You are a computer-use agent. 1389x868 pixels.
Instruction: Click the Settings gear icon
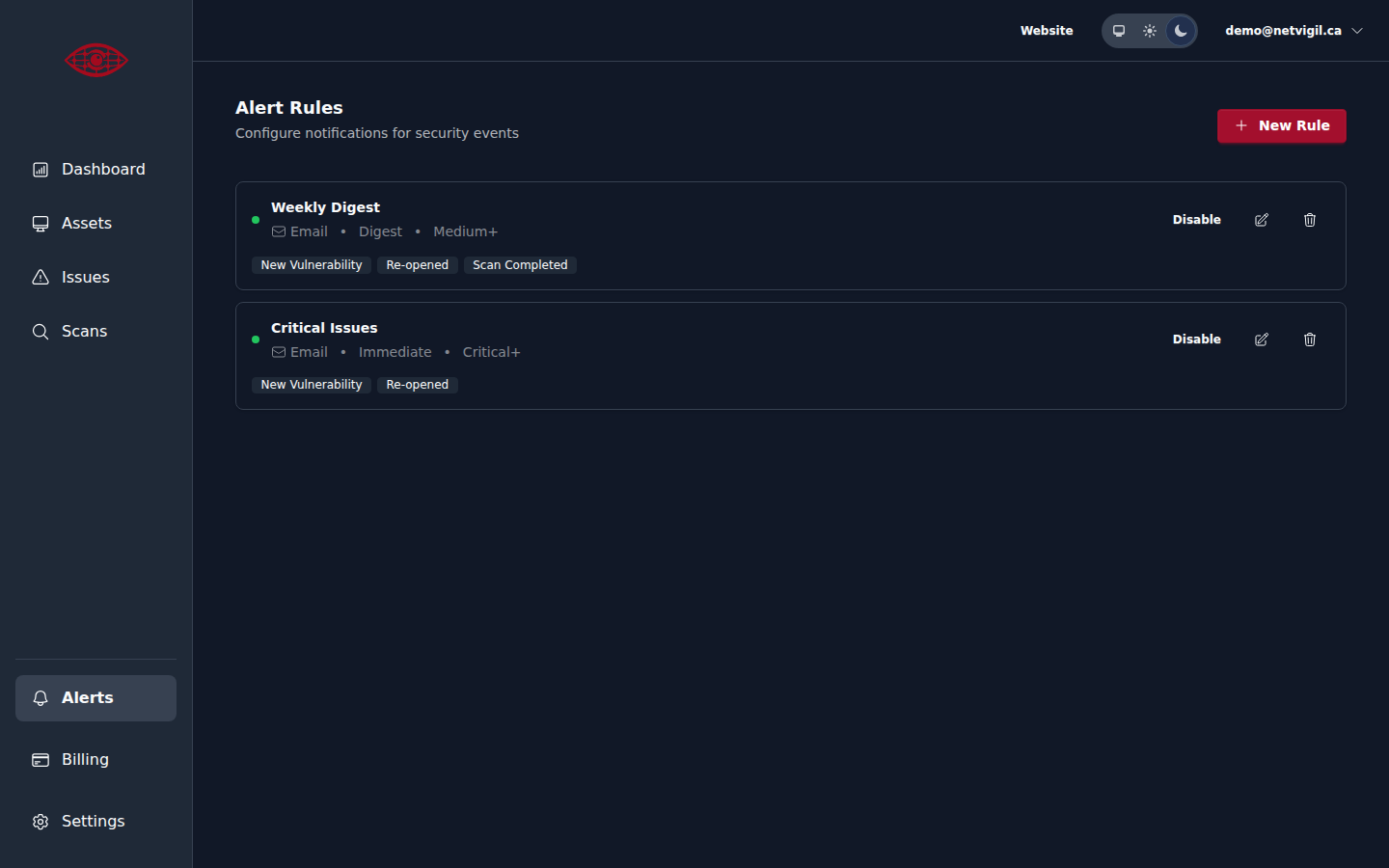[41, 822]
